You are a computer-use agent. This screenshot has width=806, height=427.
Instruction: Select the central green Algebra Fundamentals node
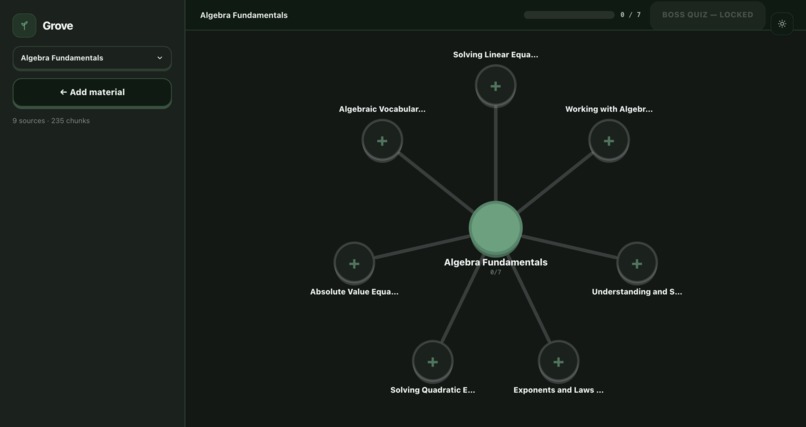pos(496,228)
